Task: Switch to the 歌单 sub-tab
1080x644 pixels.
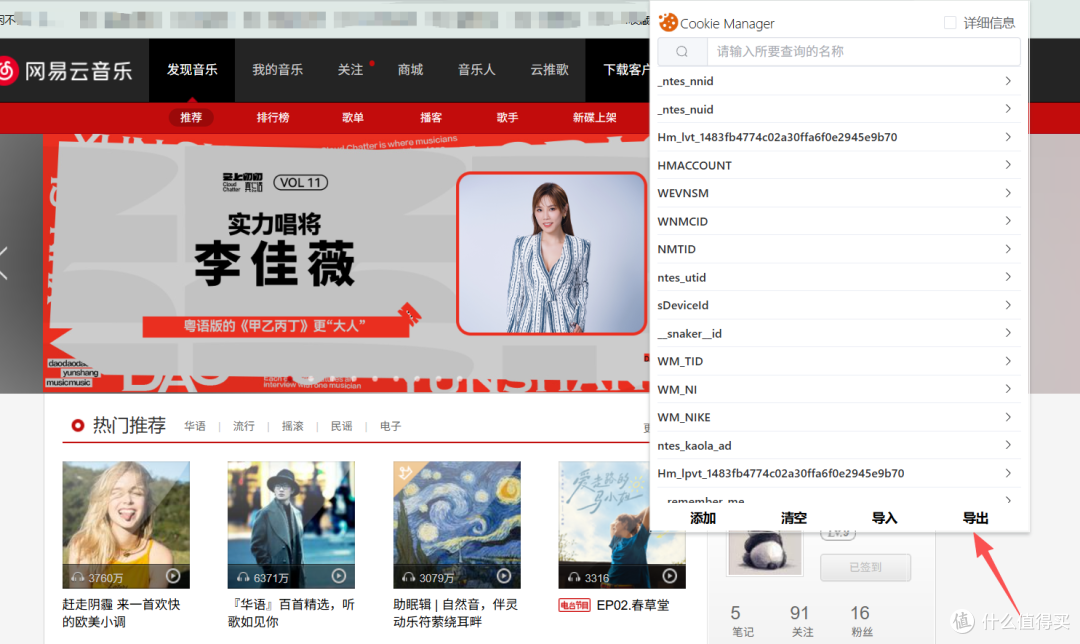Action: point(353,118)
